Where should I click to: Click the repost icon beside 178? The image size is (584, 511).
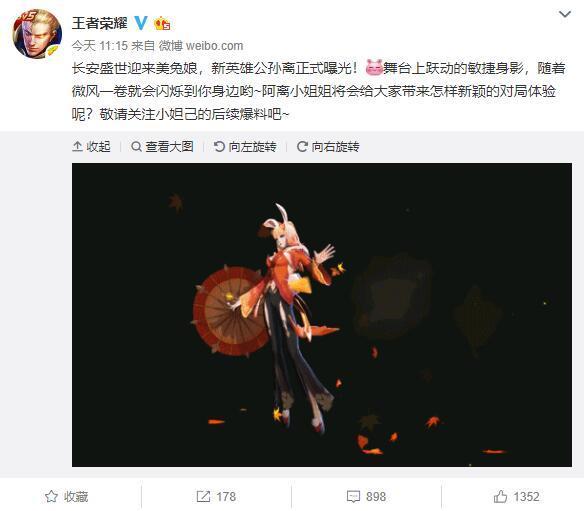click(203, 496)
